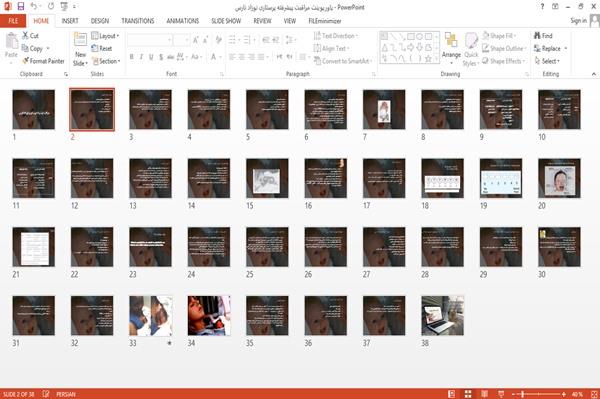Switch to the VIEW tab
Viewport: 600px width, 399px height.
click(x=290, y=21)
